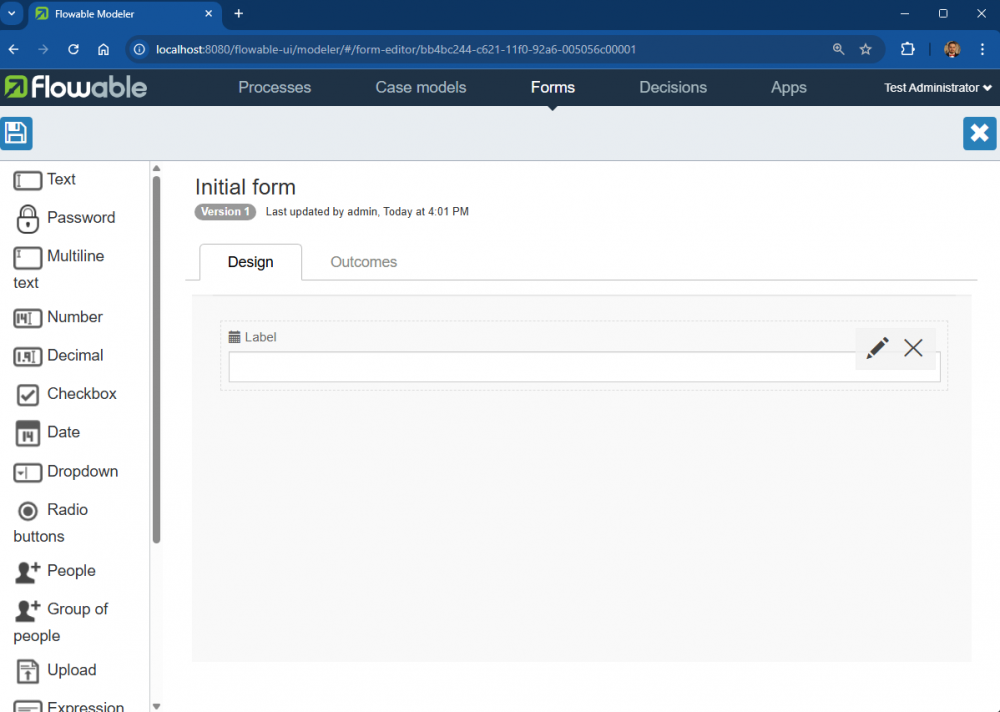
Task: Select the Number field palette icon
Action: 28,318
